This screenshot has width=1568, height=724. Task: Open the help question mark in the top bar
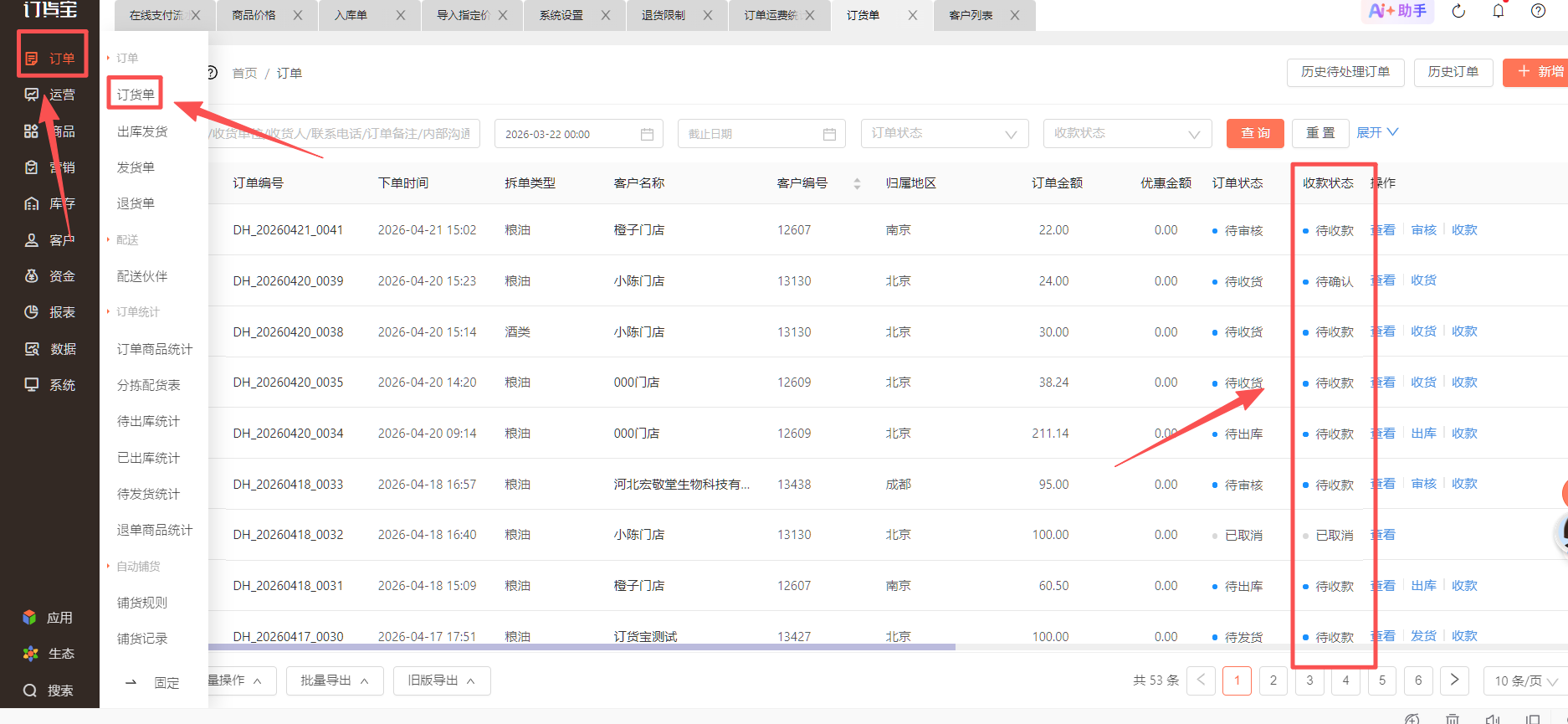(x=1538, y=11)
